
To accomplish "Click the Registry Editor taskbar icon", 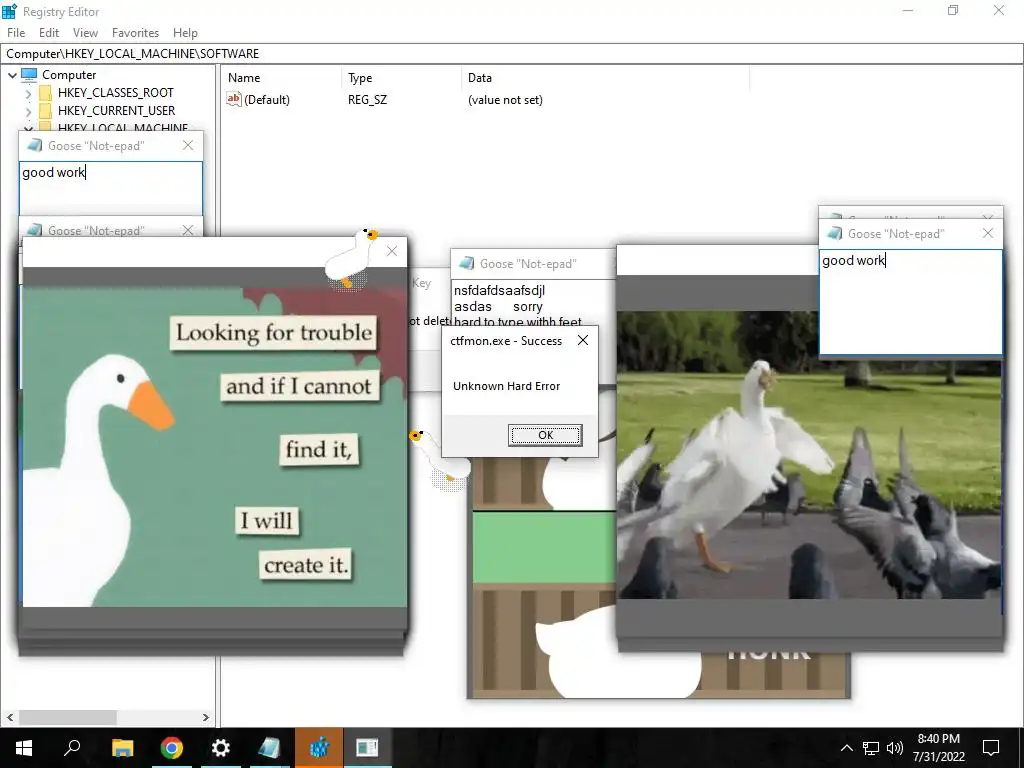I will click(319, 748).
